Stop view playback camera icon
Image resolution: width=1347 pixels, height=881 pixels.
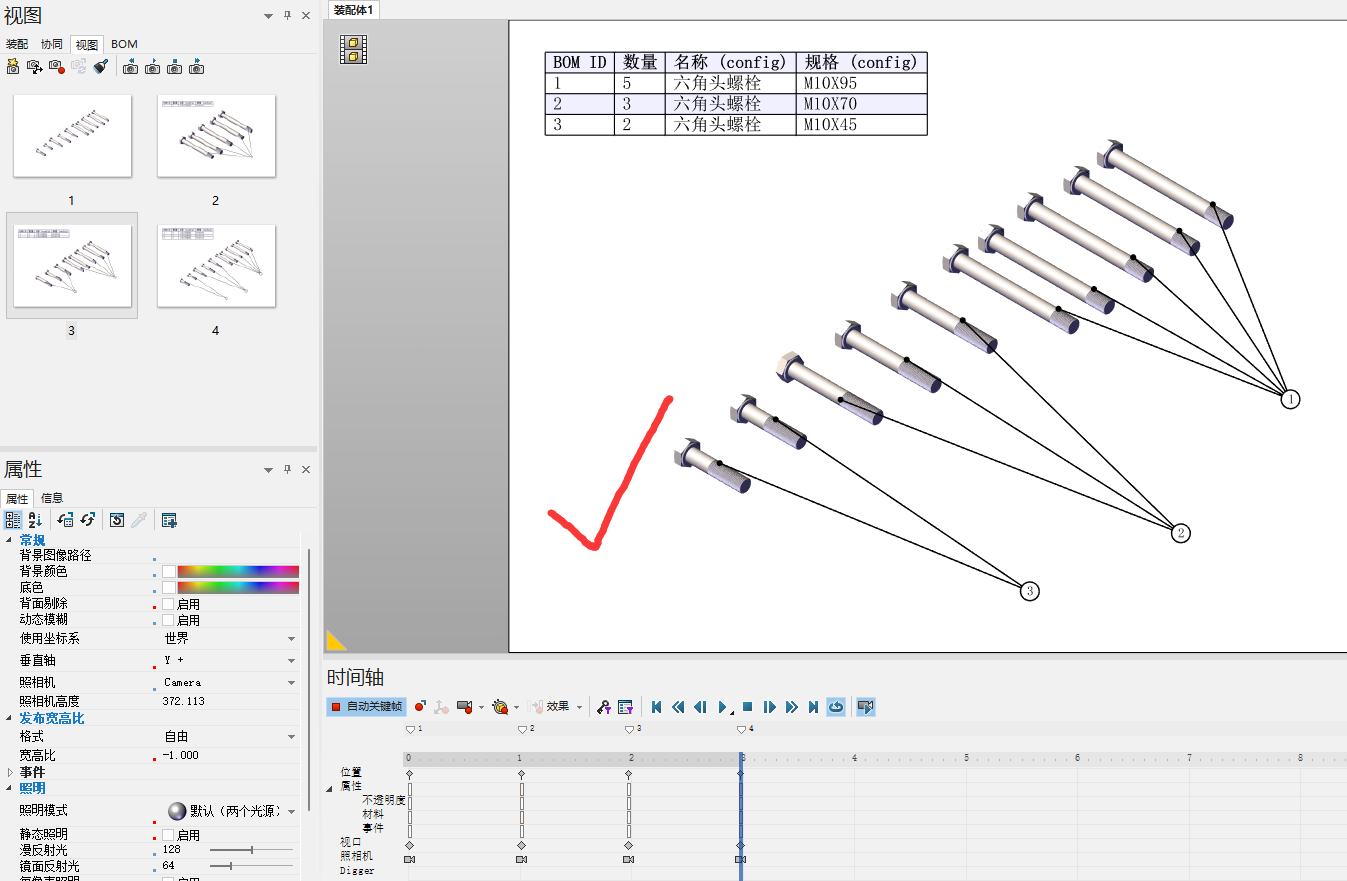pyautogui.click(x=175, y=67)
